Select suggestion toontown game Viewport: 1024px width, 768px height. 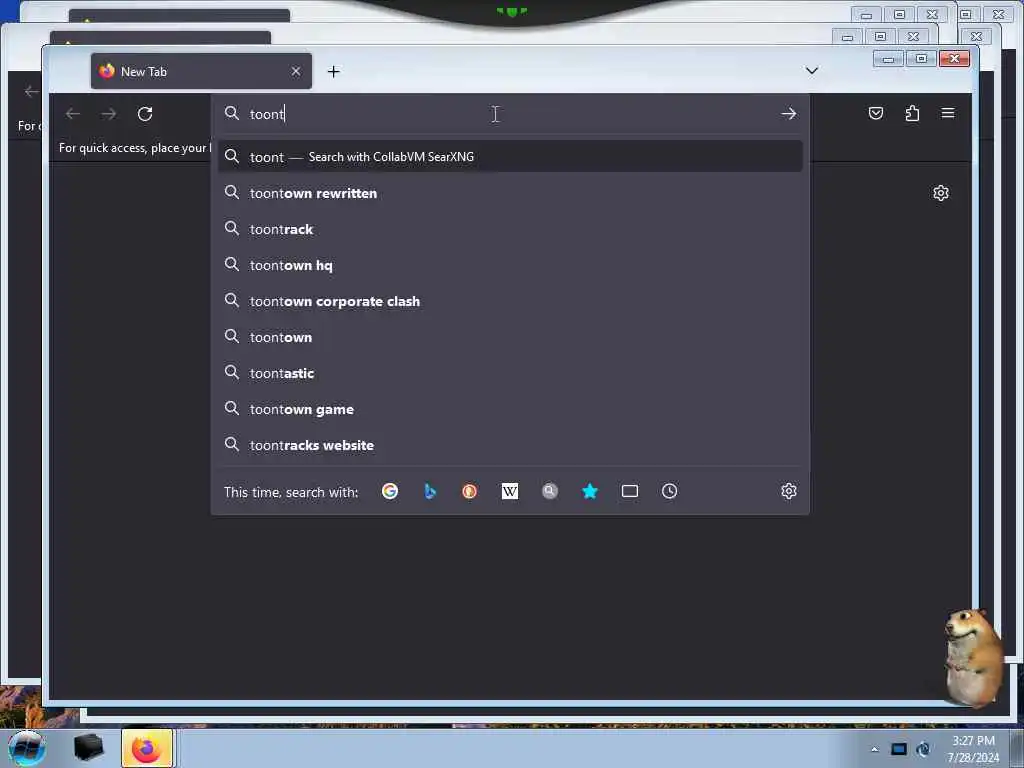[510, 409]
